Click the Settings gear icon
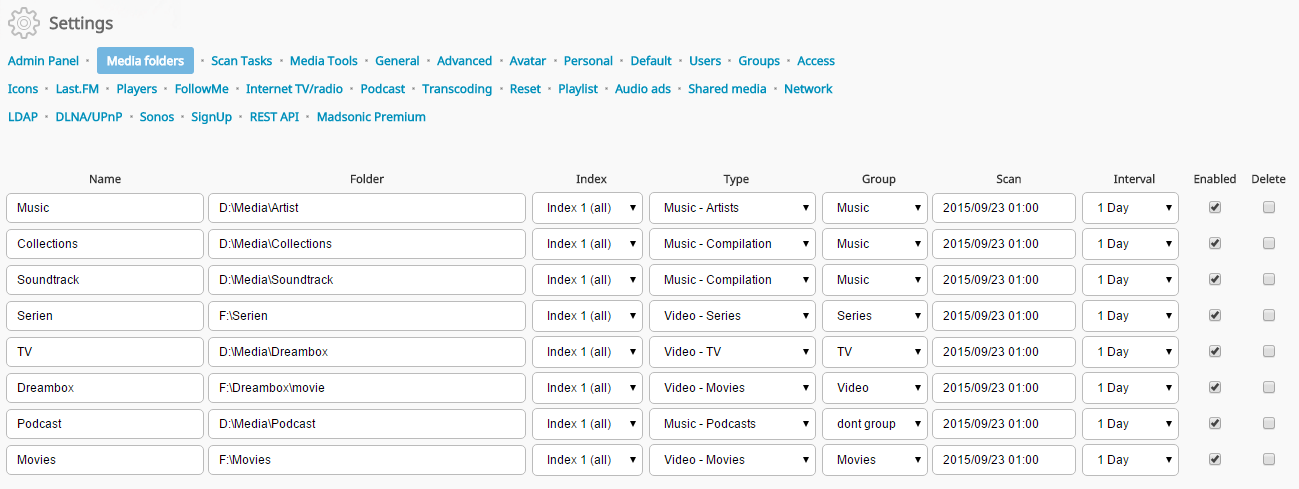This screenshot has width=1299, height=489. pyautogui.click(x=24, y=22)
